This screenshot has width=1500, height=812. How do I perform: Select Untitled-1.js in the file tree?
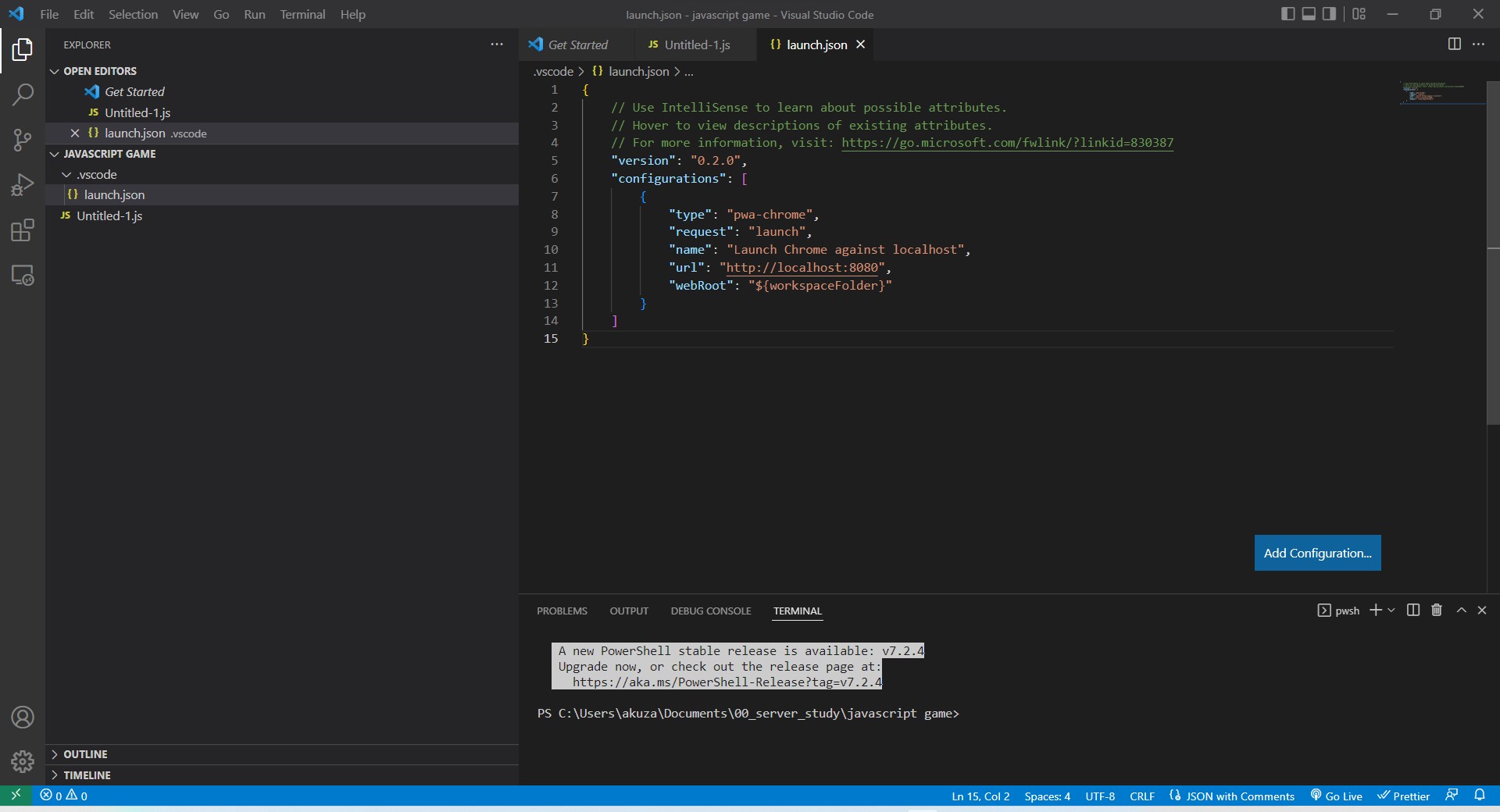282,216
